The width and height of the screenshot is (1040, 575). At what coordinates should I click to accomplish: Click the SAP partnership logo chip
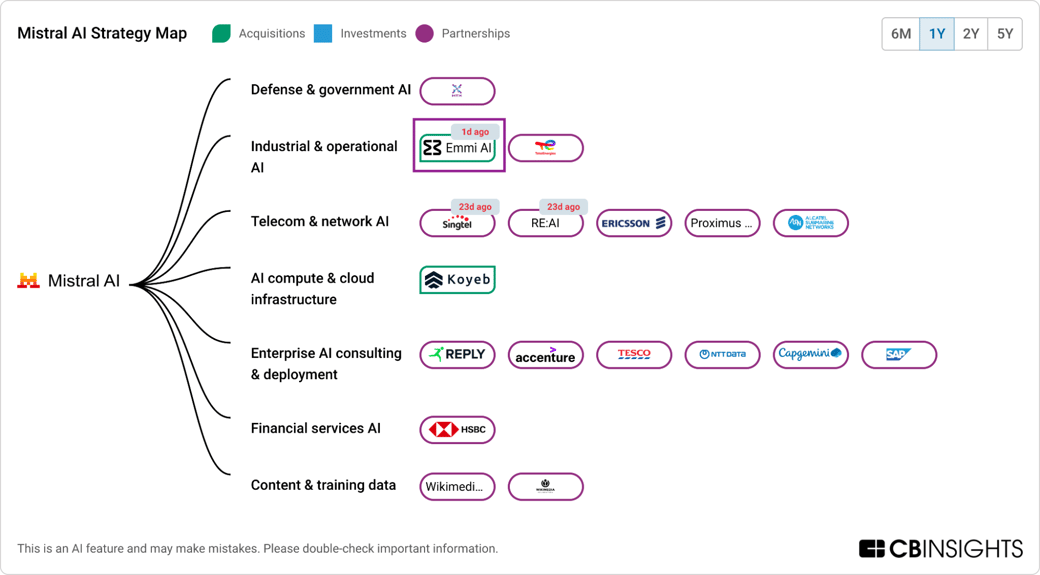pyautogui.click(x=899, y=355)
